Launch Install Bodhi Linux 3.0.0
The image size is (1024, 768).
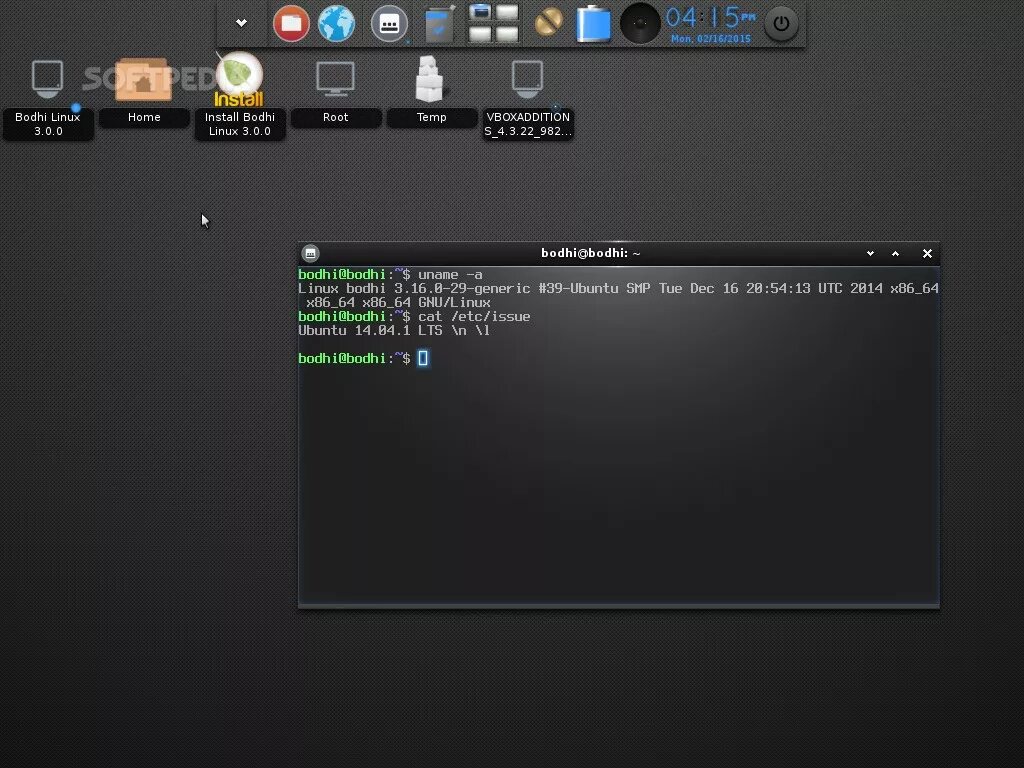[x=240, y=97]
